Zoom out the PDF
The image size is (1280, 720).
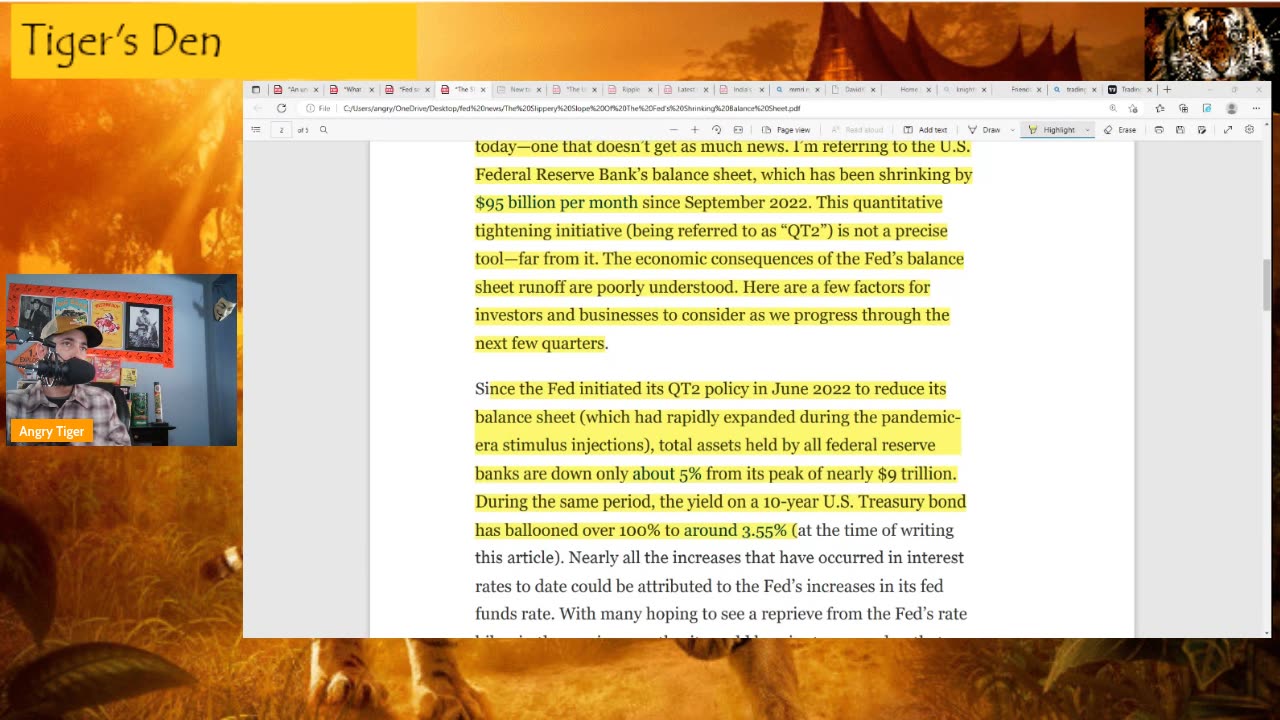673,130
